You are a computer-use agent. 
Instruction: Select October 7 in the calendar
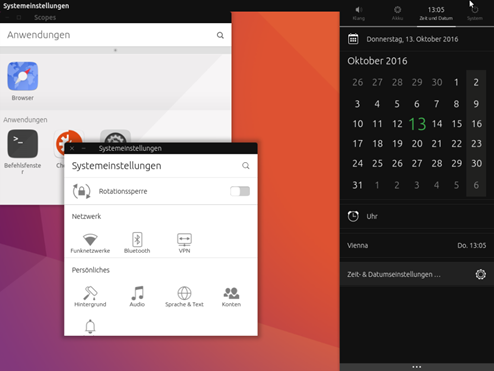[x=436, y=104]
